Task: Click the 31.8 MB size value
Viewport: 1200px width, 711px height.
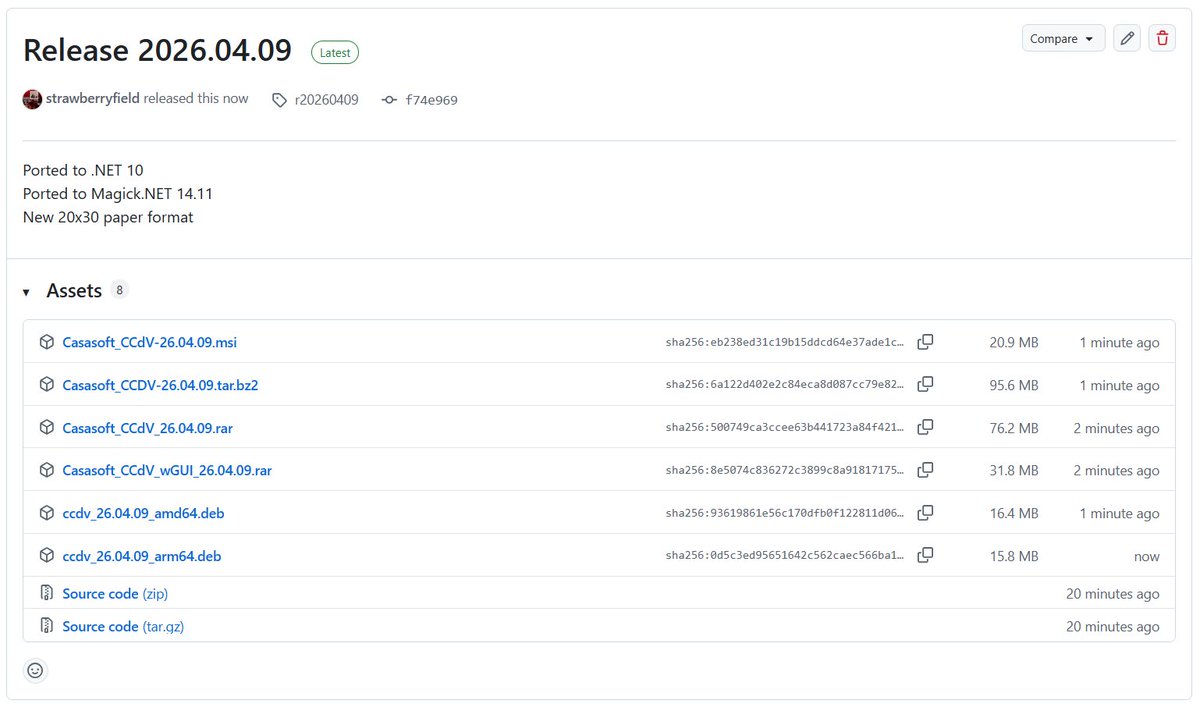Action: click(1014, 471)
